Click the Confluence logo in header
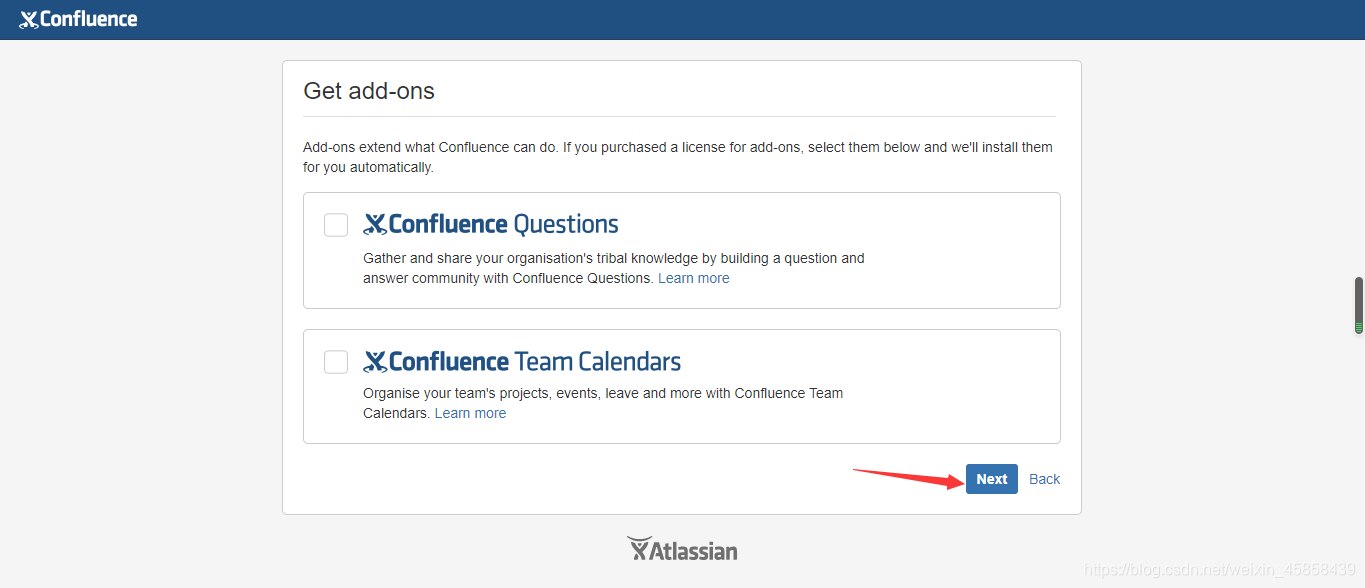Image resolution: width=1365 pixels, height=588 pixels. (x=78, y=19)
